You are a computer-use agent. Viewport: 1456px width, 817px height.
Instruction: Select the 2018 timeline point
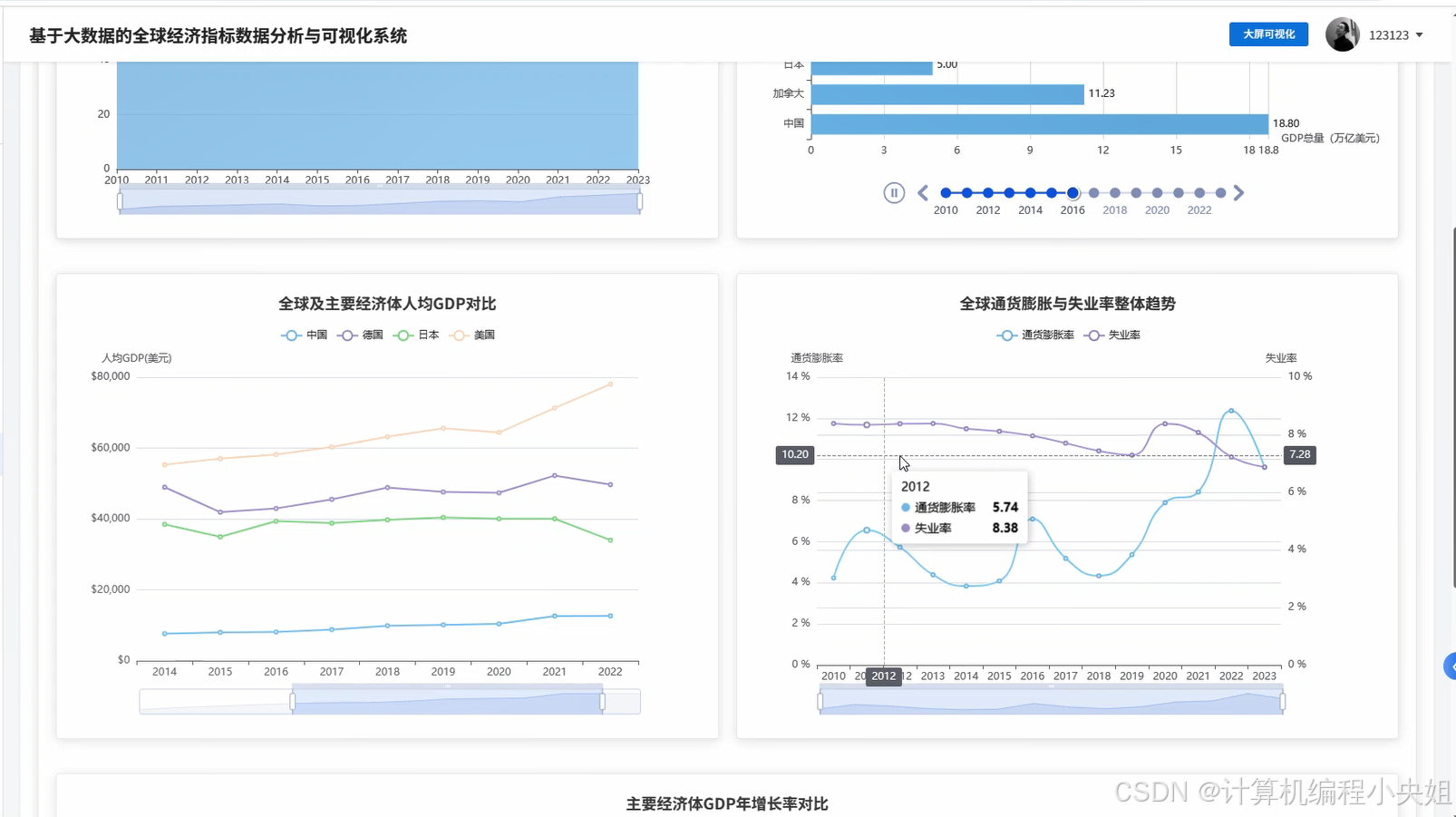coord(1115,192)
